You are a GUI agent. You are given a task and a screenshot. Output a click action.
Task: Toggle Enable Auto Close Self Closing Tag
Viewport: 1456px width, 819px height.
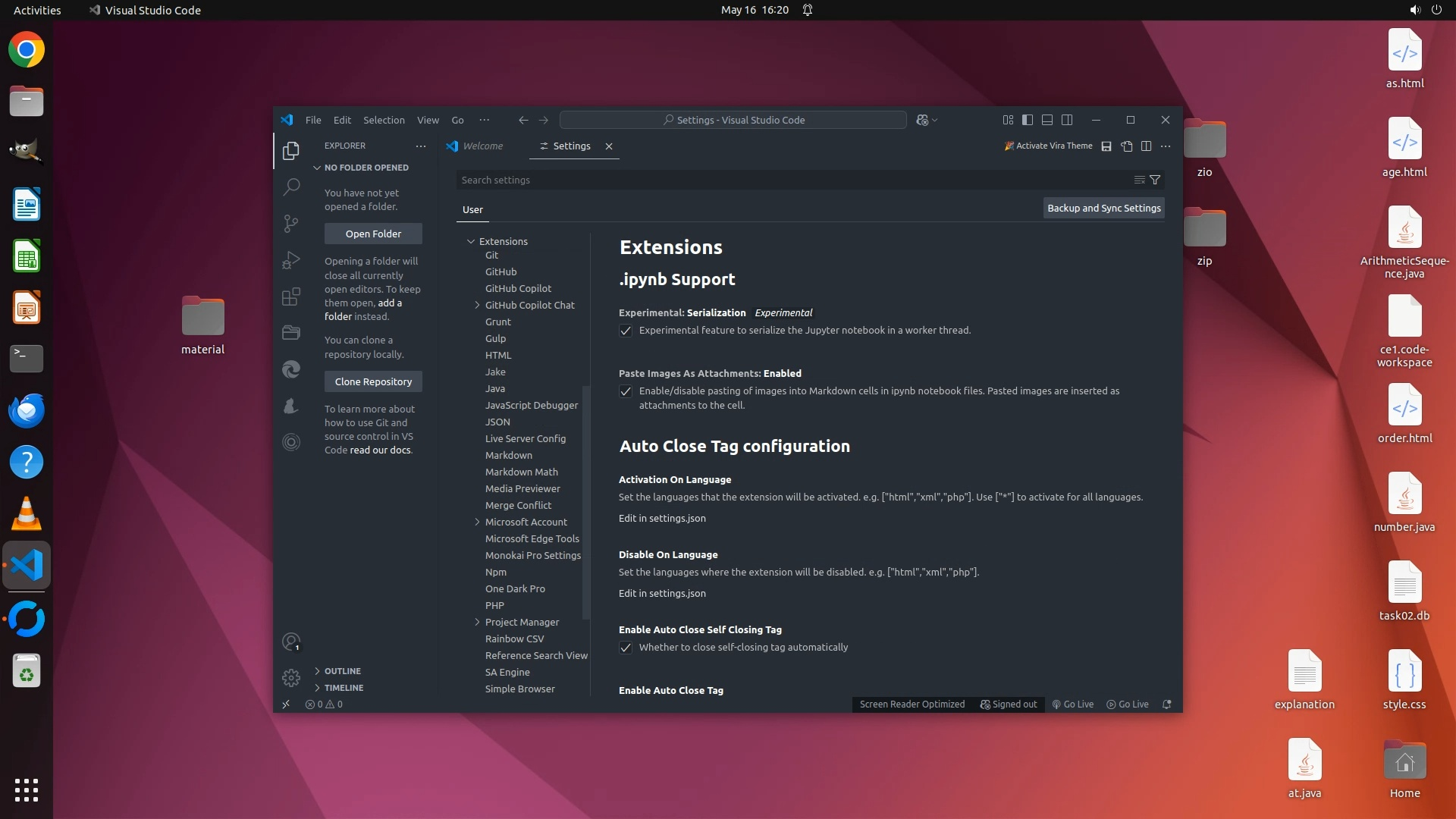pyautogui.click(x=626, y=648)
